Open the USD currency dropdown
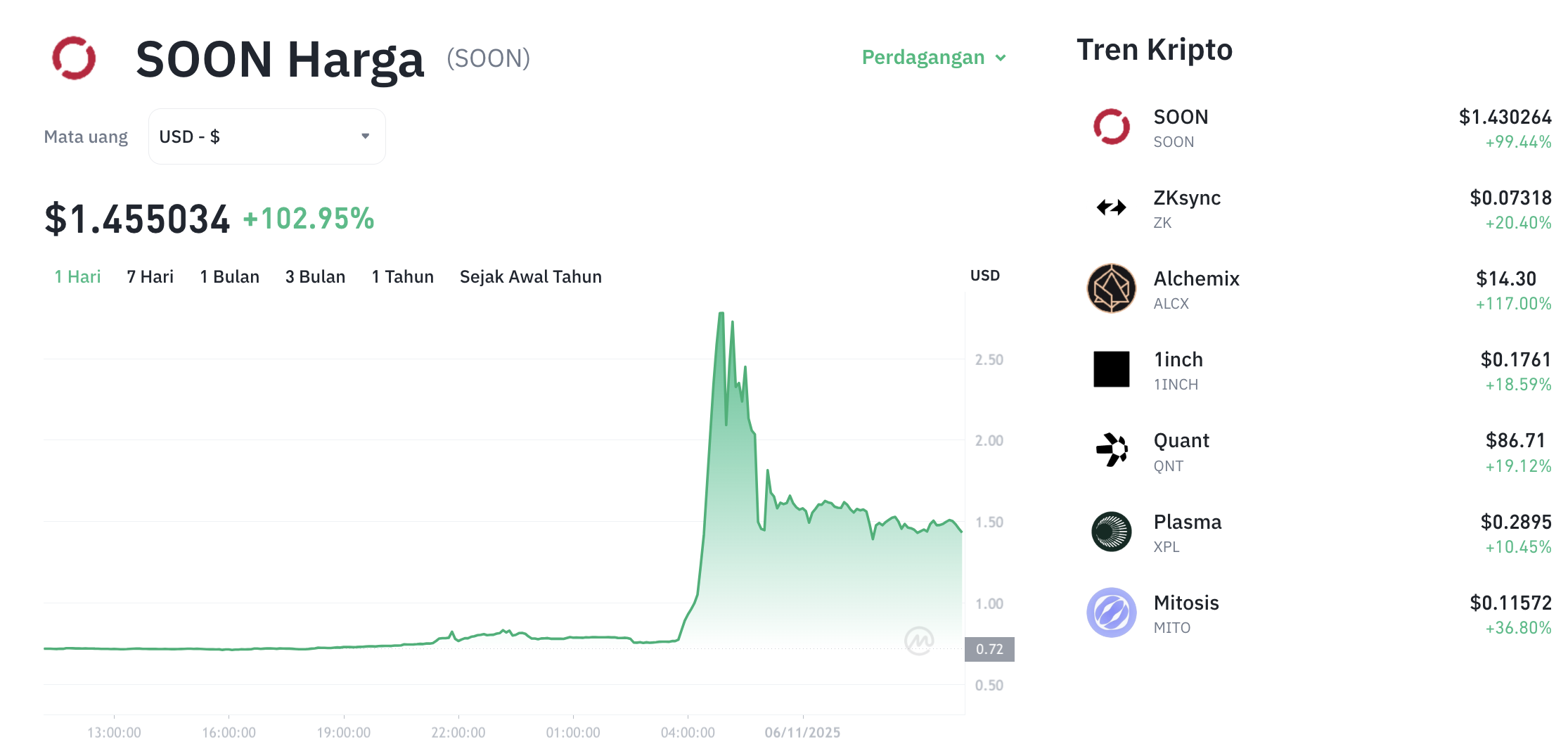The width and height of the screenshot is (1568, 744). (x=266, y=136)
